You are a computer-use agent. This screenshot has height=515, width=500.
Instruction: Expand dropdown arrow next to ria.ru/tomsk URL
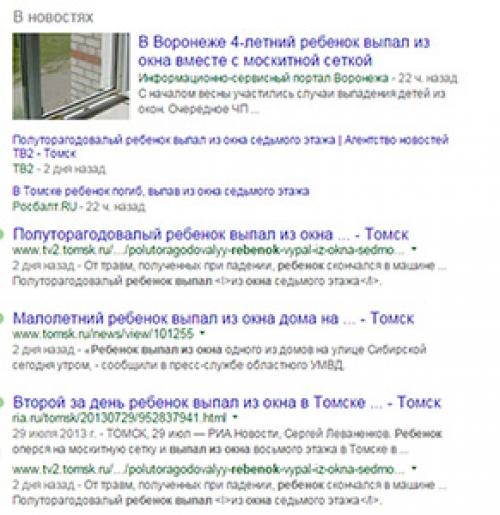coord(235,417)
